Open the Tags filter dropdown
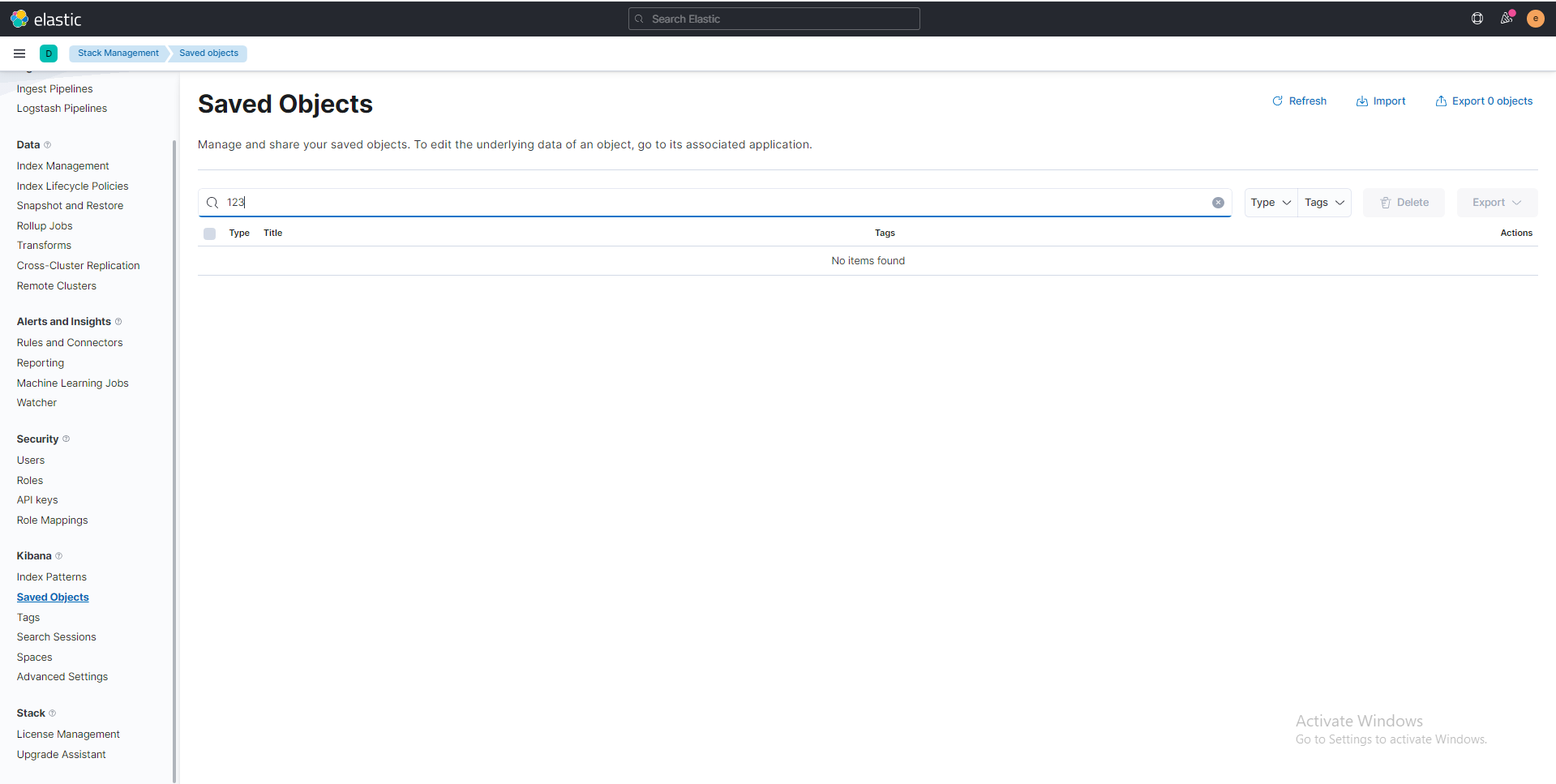Screen dimensions: 1556x784 (1323, 202)
